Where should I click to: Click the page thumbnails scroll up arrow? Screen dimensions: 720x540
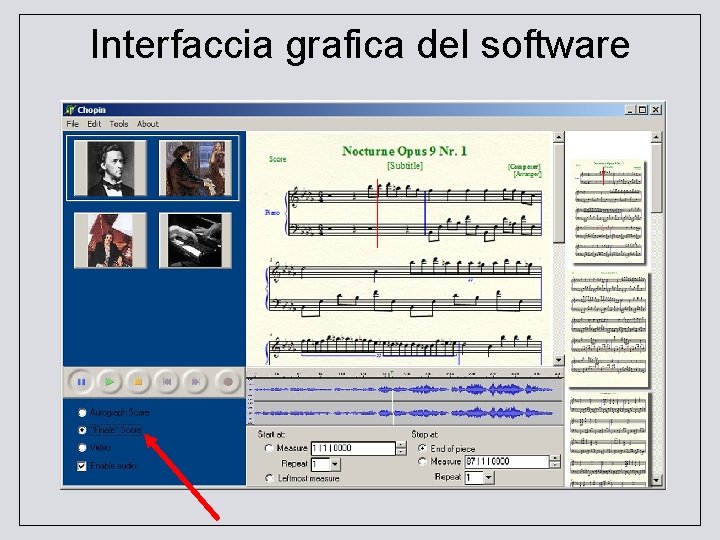656,137
